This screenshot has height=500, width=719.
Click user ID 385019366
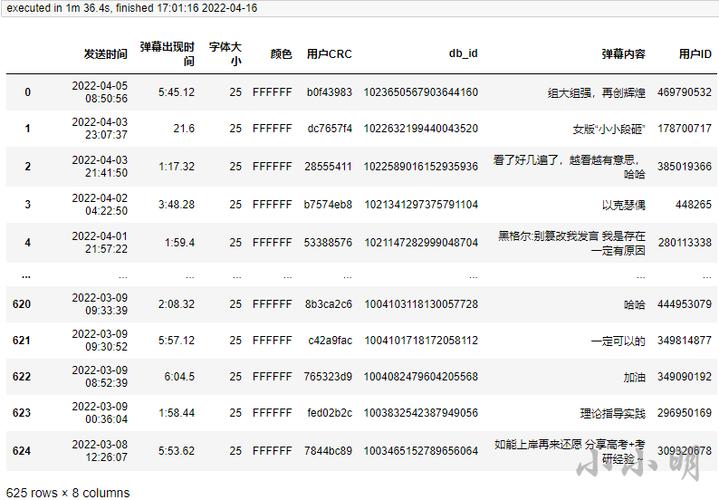[x=684, y=166]
